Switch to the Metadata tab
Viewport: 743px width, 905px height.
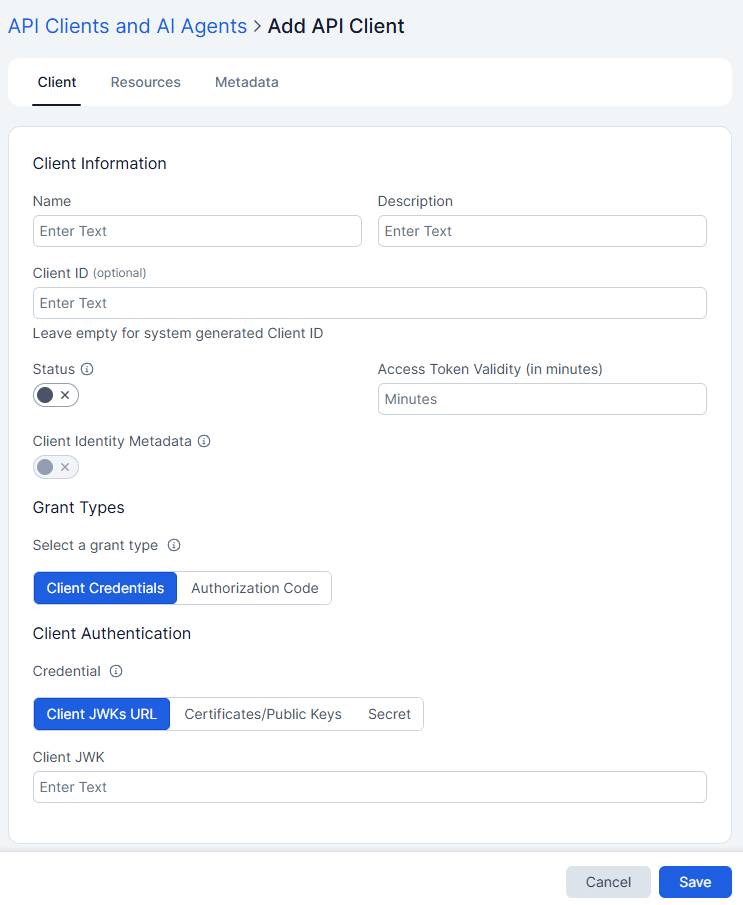click(x=247, y=82)
